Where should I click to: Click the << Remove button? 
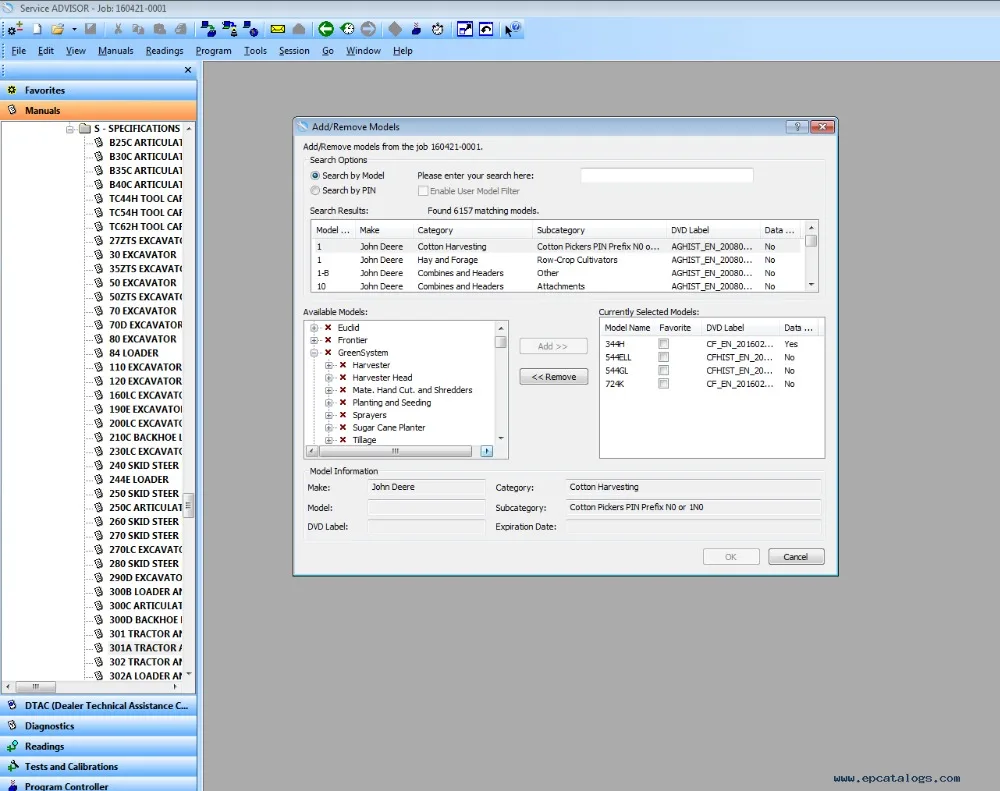coord(553,377)
